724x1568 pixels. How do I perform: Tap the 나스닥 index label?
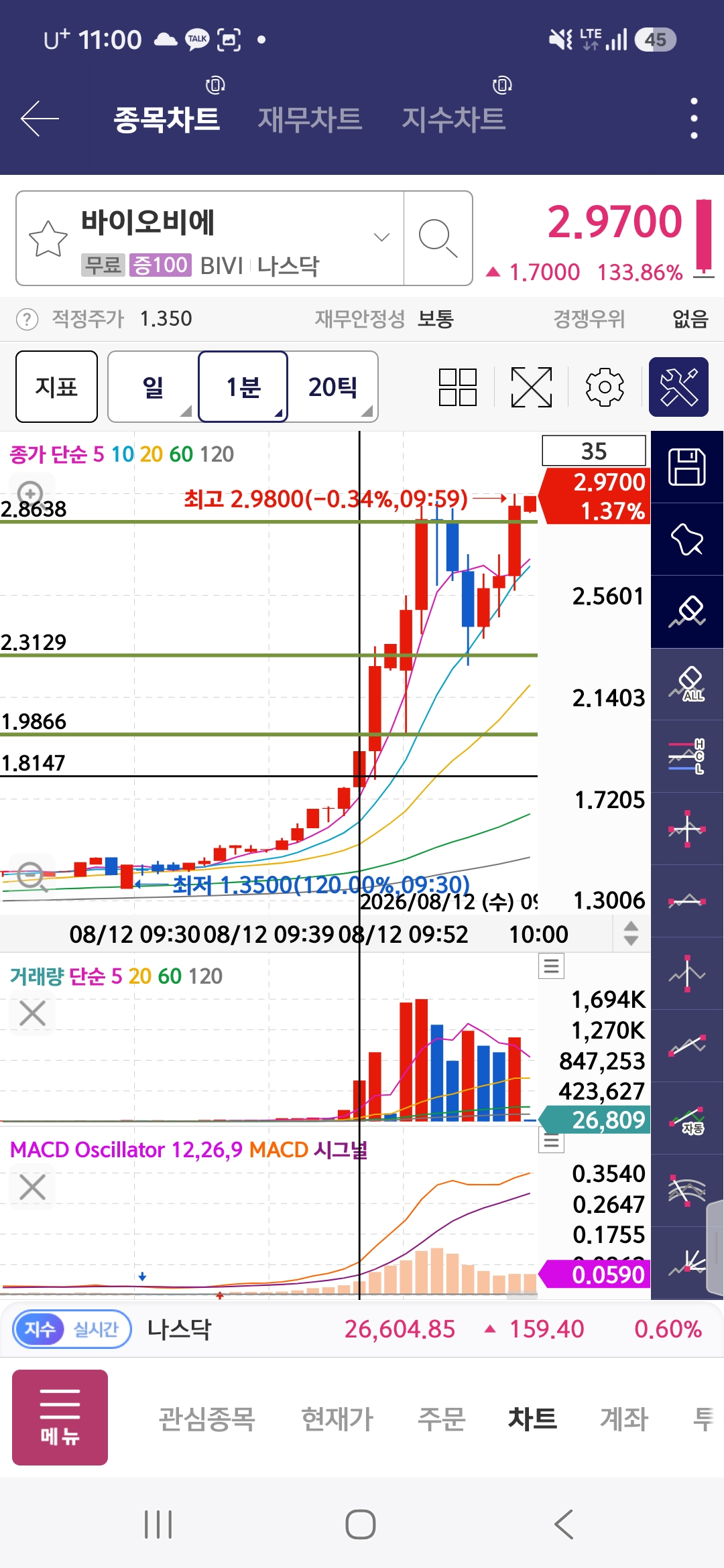(179, 1329)
